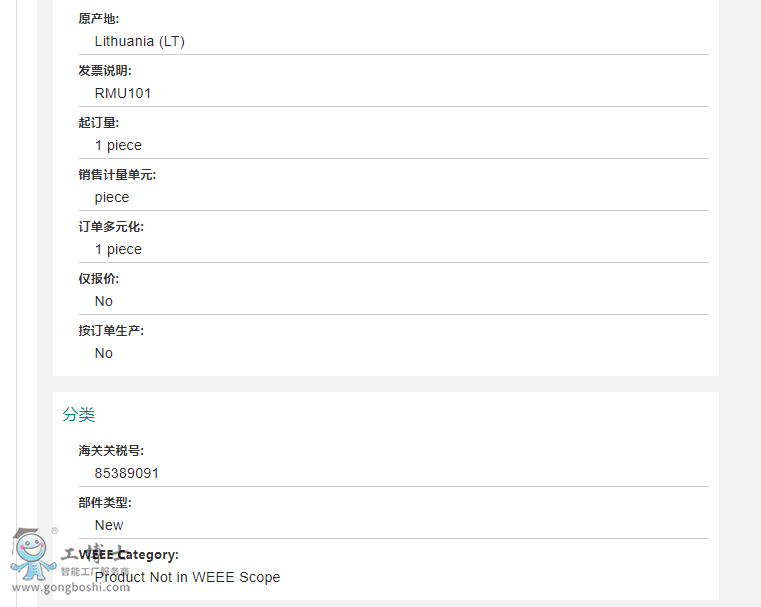Click the 原产地 field label
Screen dimensions: 761x607
99,19
